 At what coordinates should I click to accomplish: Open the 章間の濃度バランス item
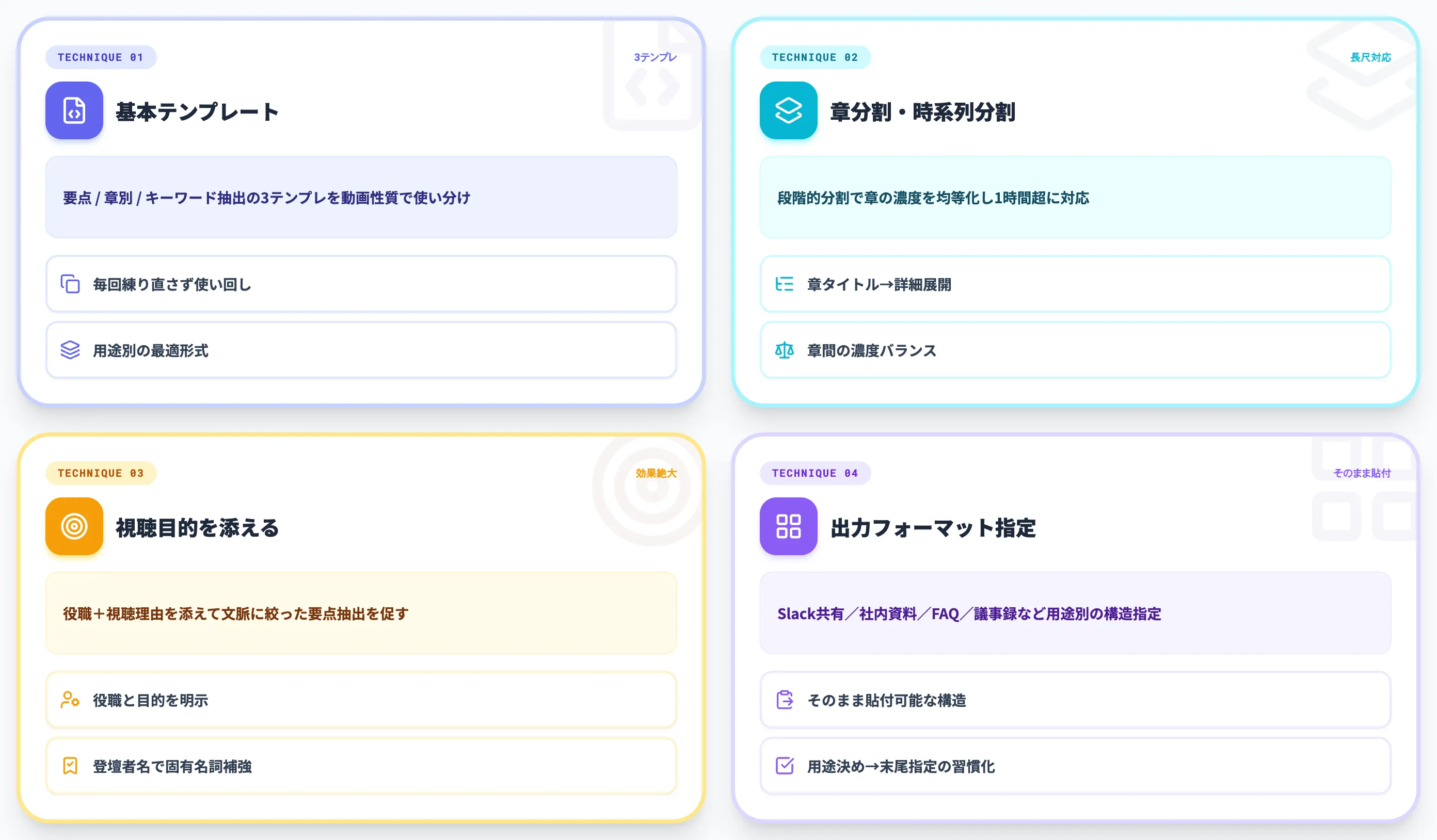[1075, 350]
